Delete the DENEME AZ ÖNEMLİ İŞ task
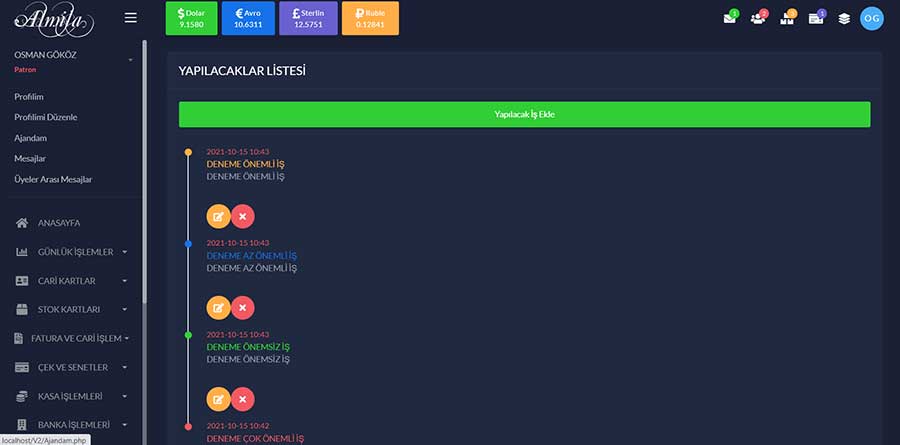The image size is (900, 445). coord(243,308)
